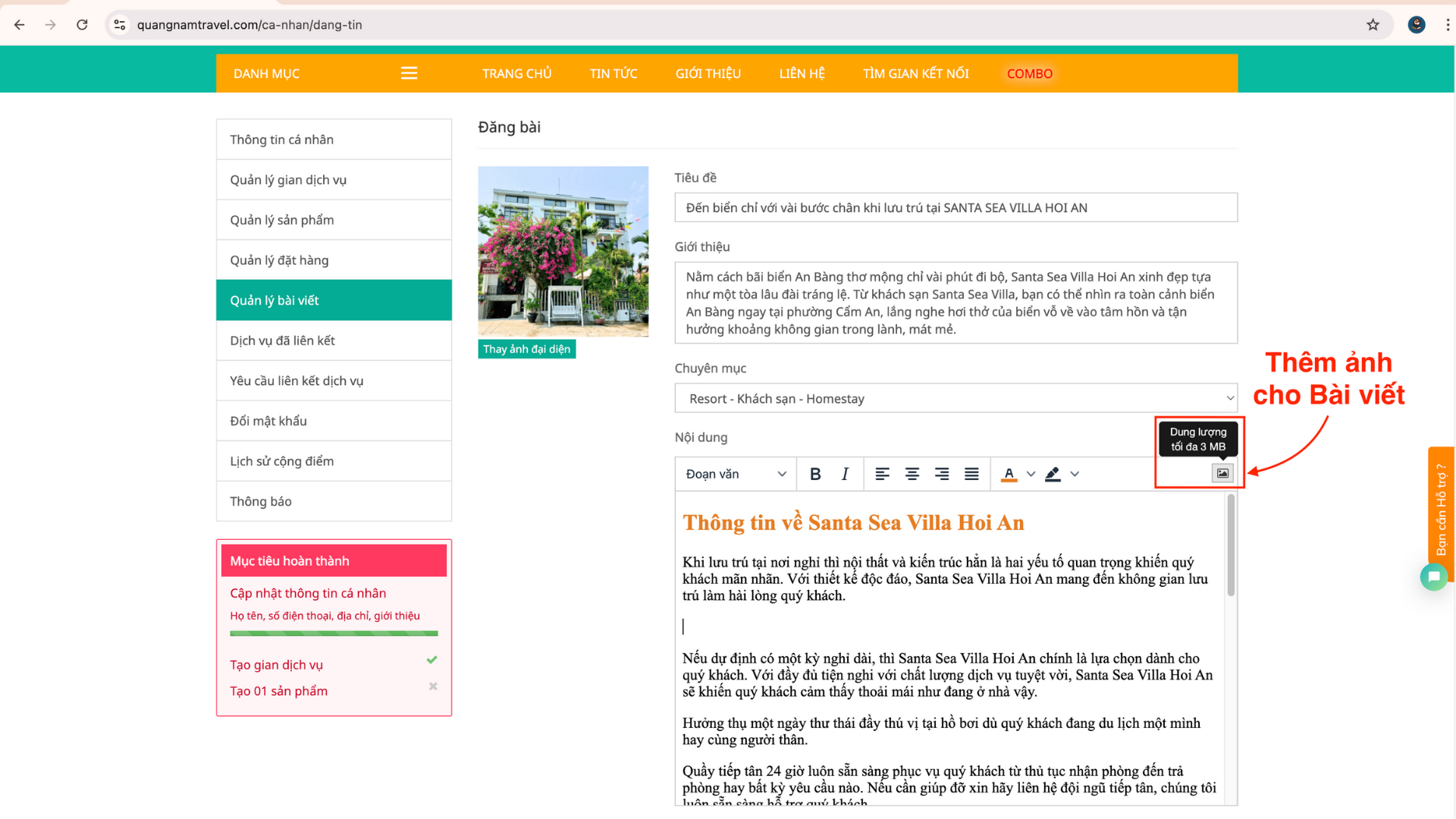Bookmark this page with the star icon

(x=1373, y=25)
